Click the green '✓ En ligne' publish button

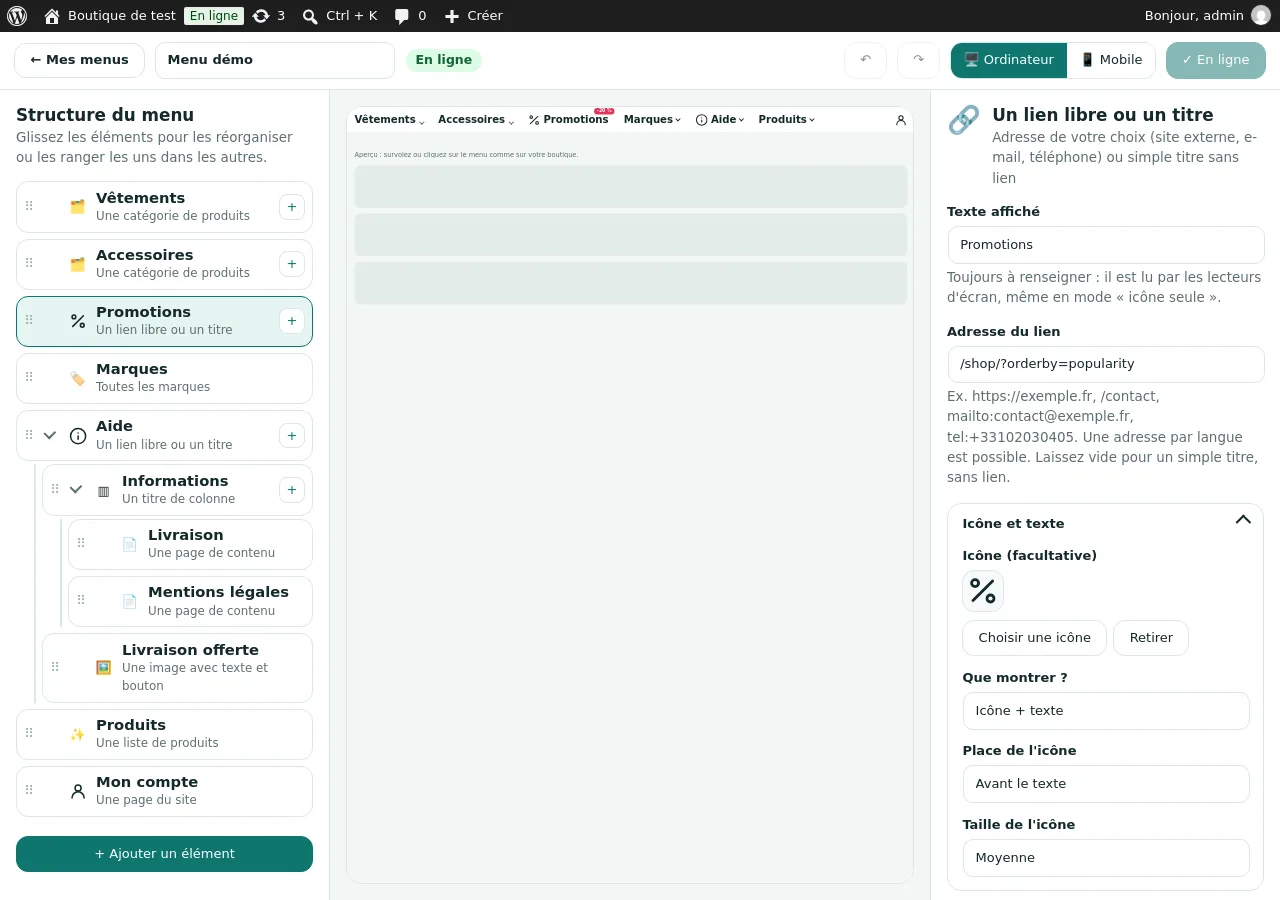click(x=1216, y=60)
